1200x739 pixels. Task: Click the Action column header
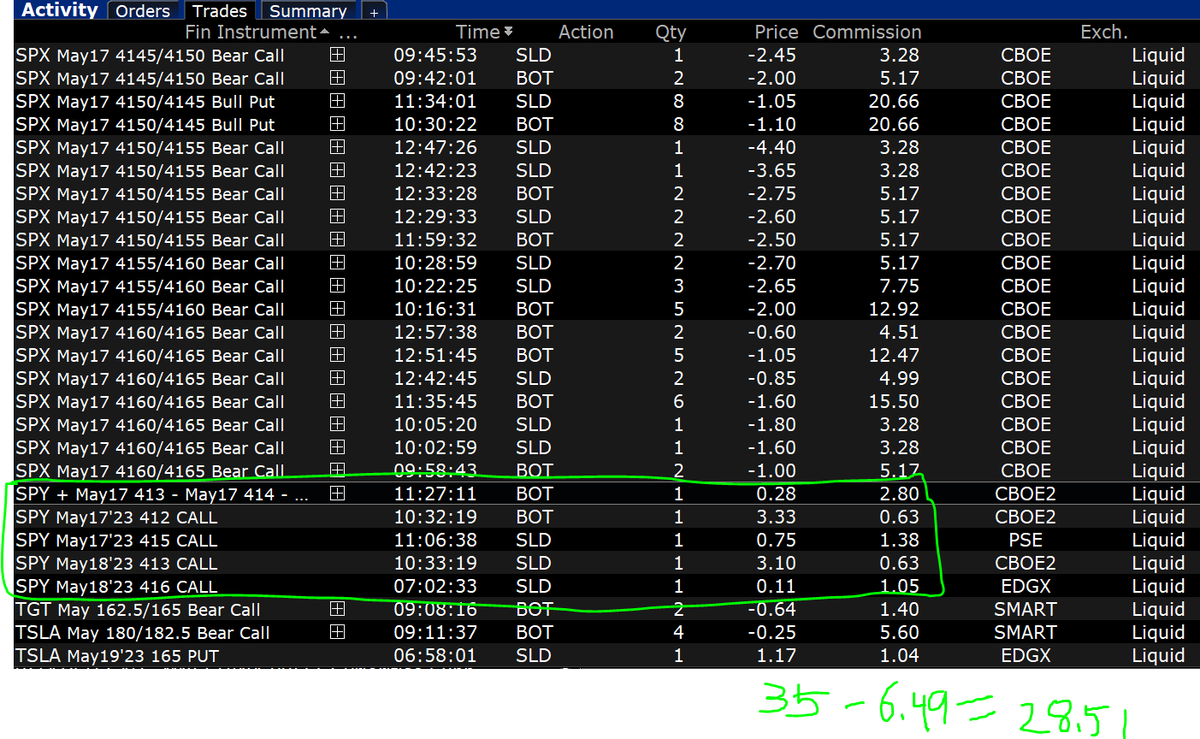(x=586, y=33)
